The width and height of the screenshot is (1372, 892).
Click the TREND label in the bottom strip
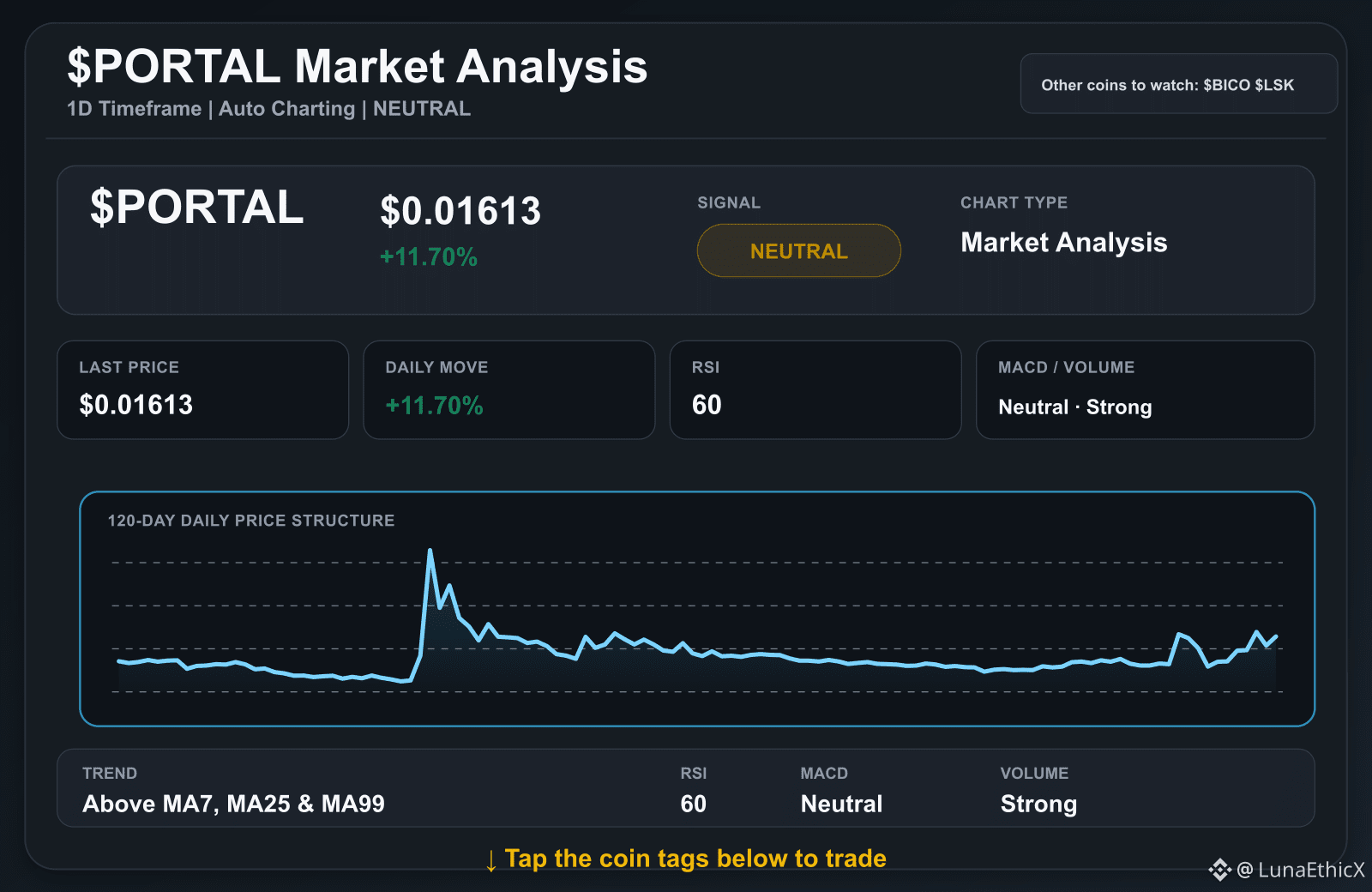pyautogui.click(x=110, y=773)
